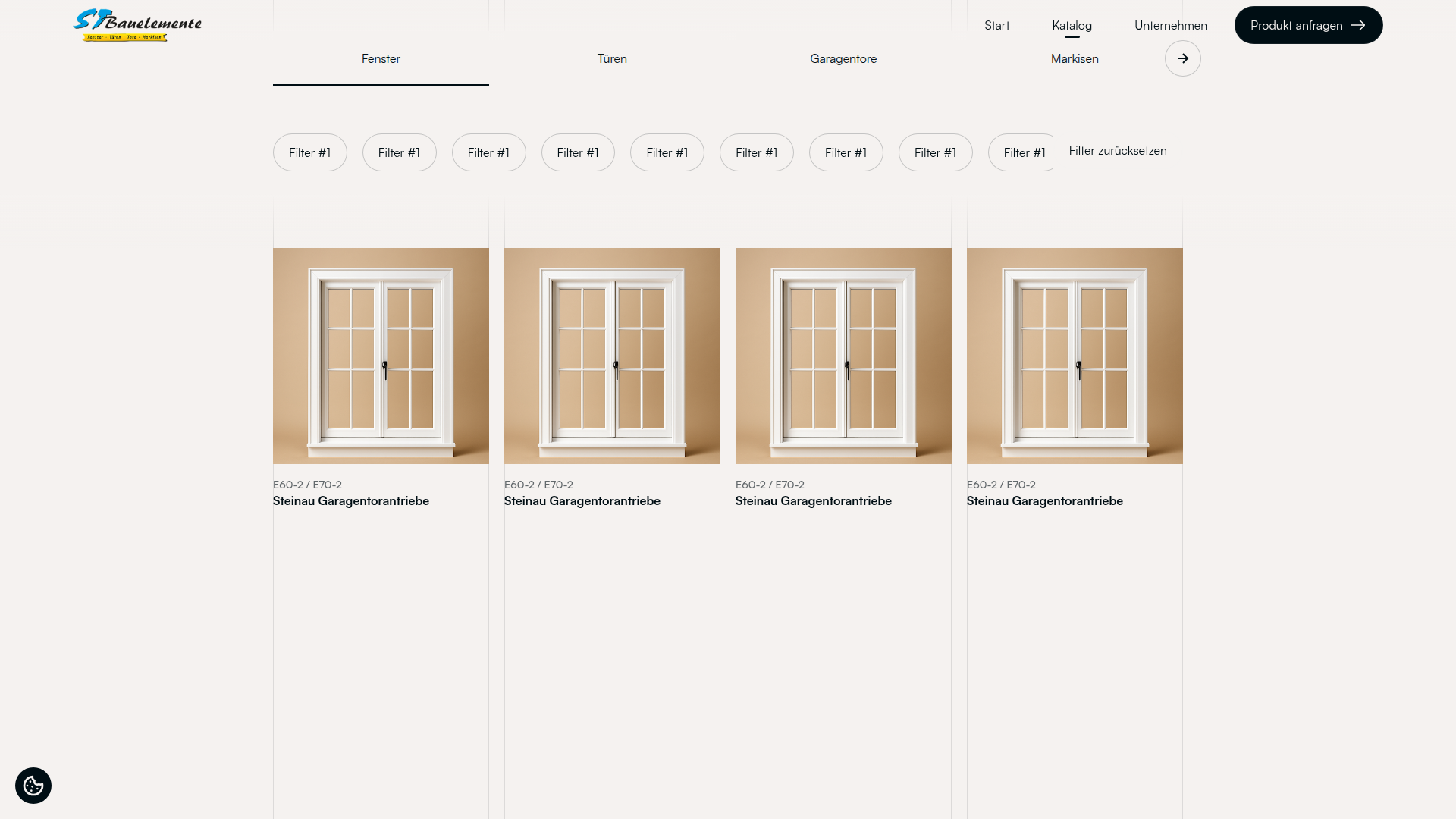Open the first Steinau Garagentorantriebe product
Image resolution: width=1456 pixels, height=819 pixels.
pos(351,500)
